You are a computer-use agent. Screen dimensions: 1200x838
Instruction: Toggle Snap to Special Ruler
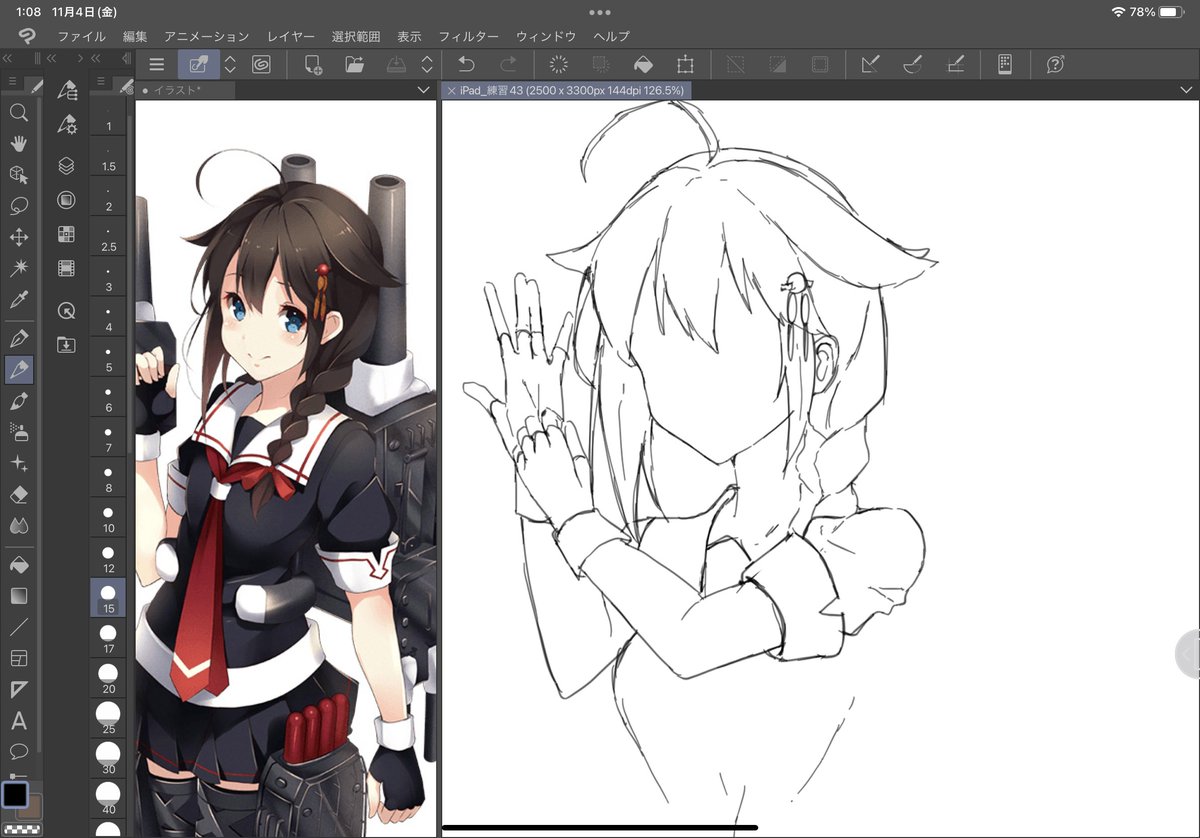click(x=912, y=65)
